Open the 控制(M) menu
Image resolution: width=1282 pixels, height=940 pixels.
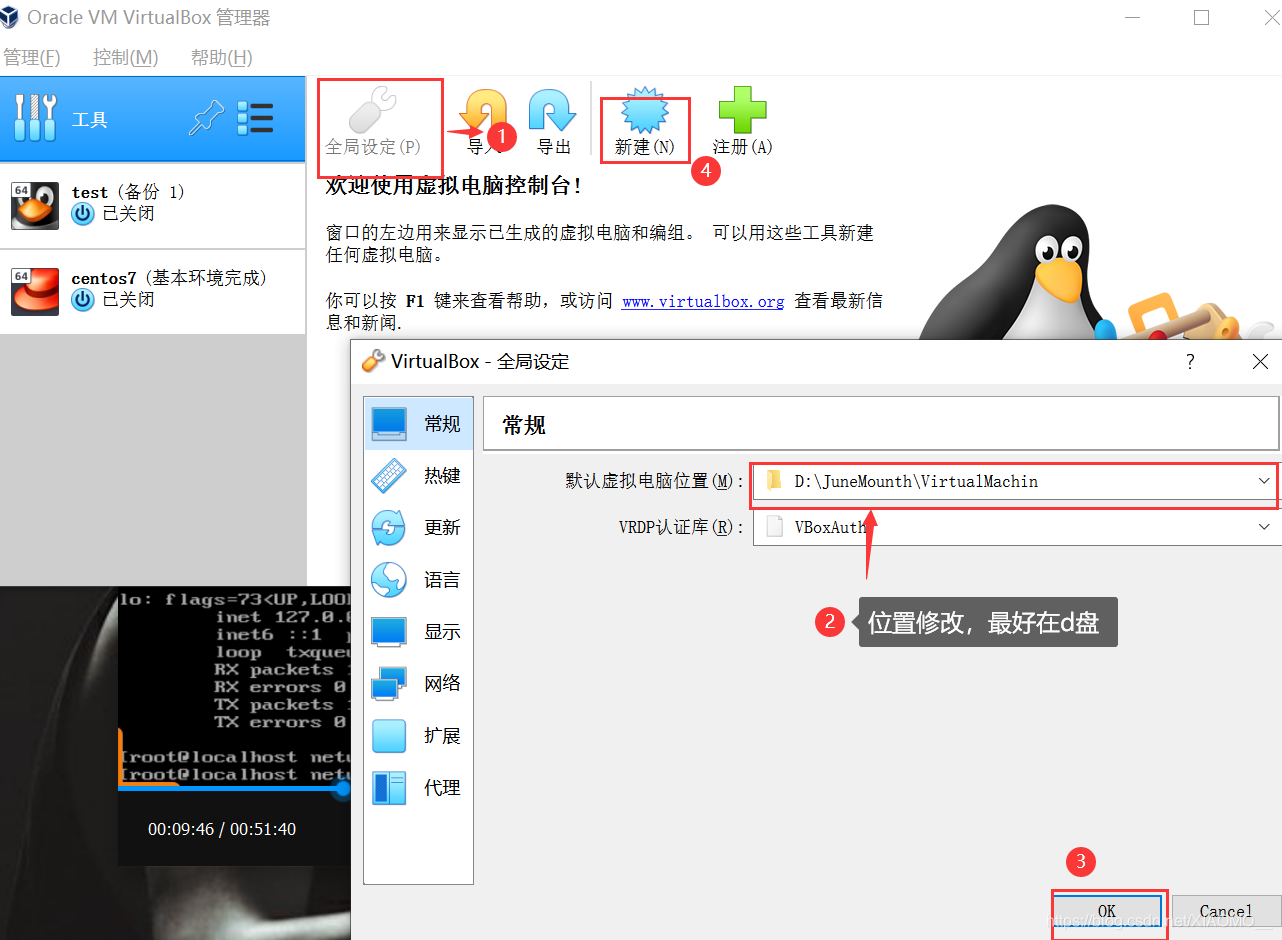[x=125, y=58]
